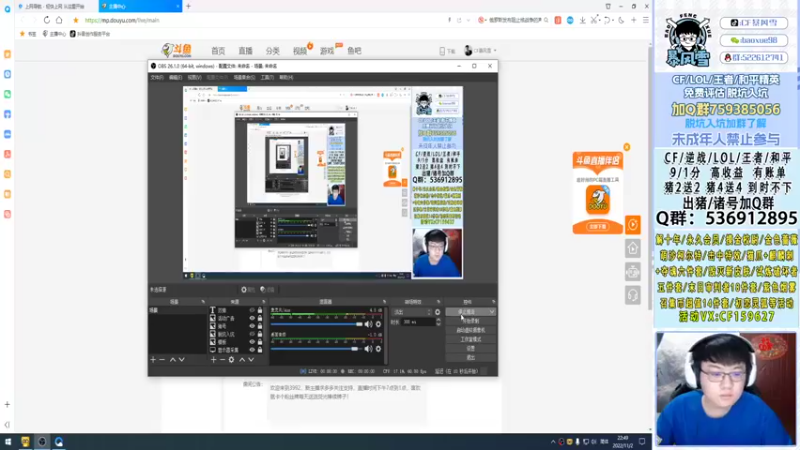Viewport: 800px width, 450px height.
Task: Open the notification center on the taskbar
Action: pos(642,442)
